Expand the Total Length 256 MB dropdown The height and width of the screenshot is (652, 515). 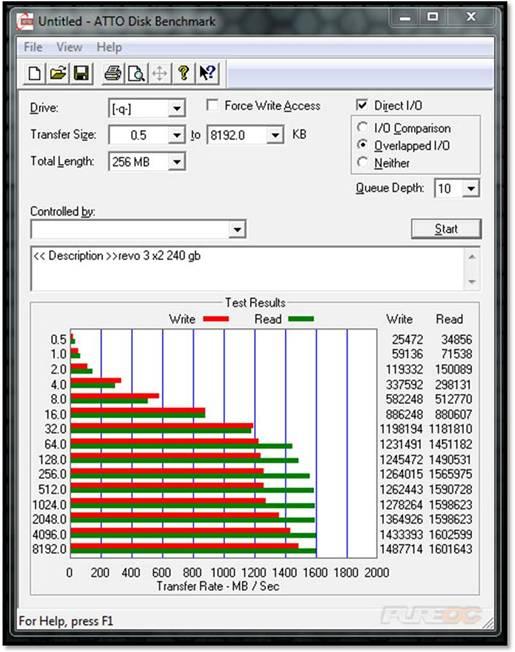point(177,162)
